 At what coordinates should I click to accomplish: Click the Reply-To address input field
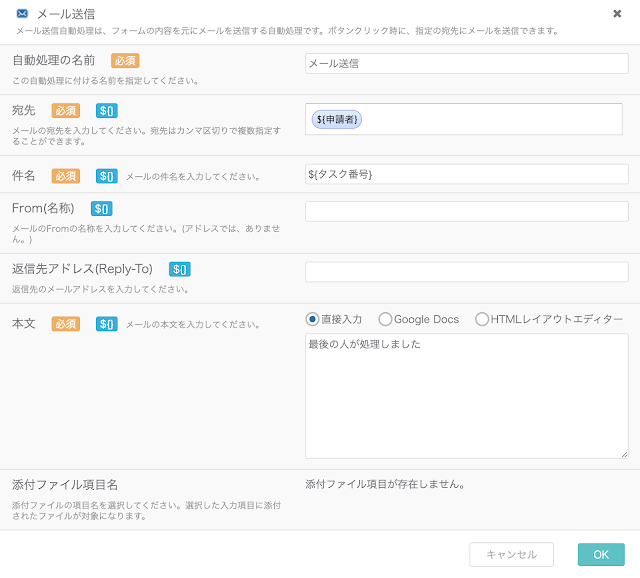(466, 272)
